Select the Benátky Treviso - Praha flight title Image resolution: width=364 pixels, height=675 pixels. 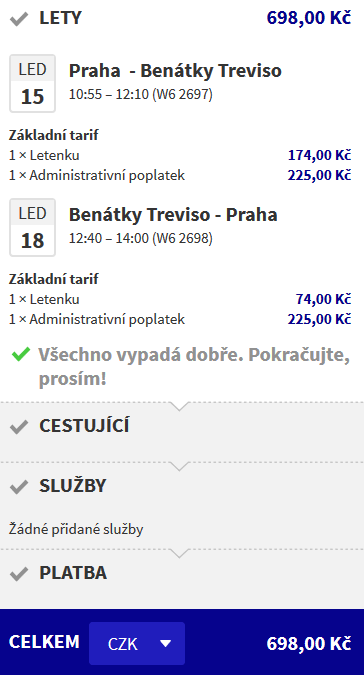173,214
